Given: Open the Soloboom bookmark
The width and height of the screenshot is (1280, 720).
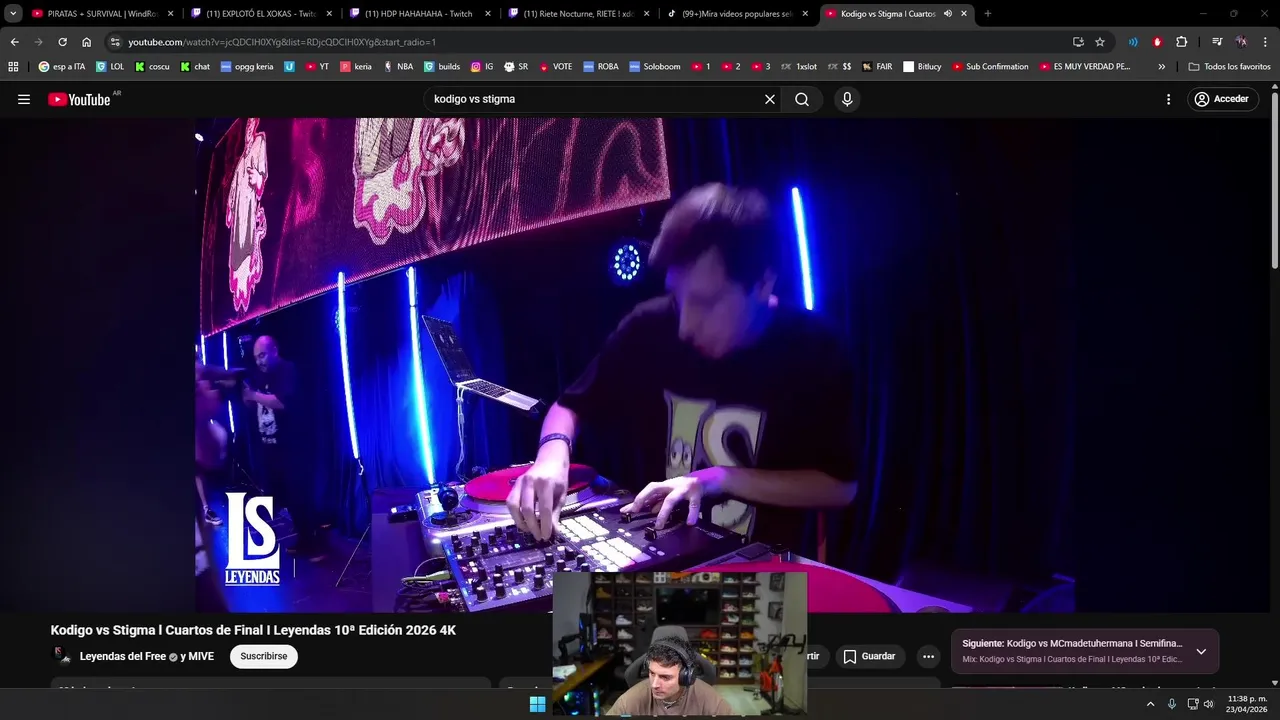Looking at the screenshot, I should pyautogui.click(x=654, y=67).
